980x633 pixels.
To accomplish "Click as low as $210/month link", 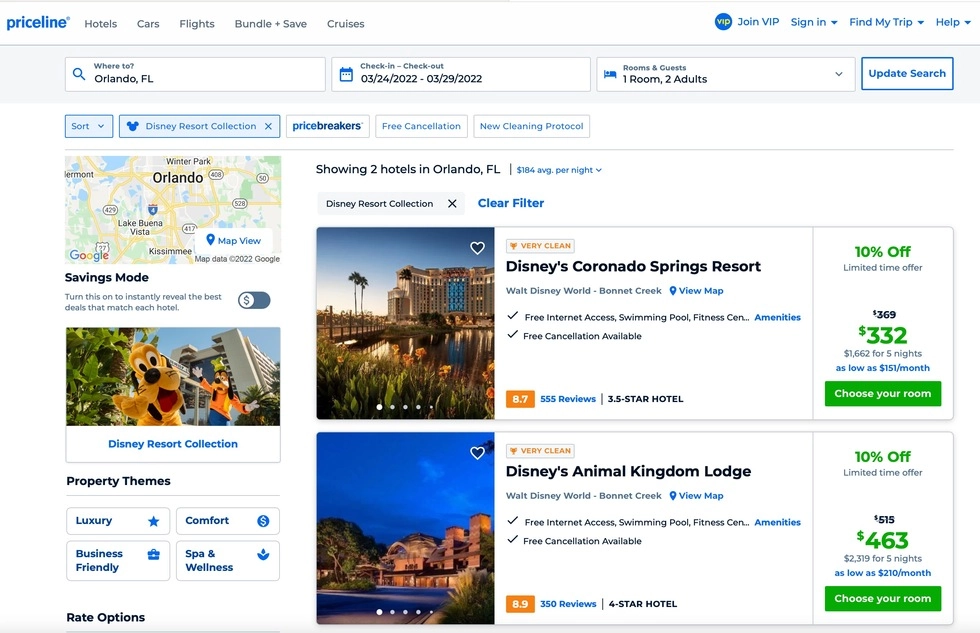I will pos(882,573).
